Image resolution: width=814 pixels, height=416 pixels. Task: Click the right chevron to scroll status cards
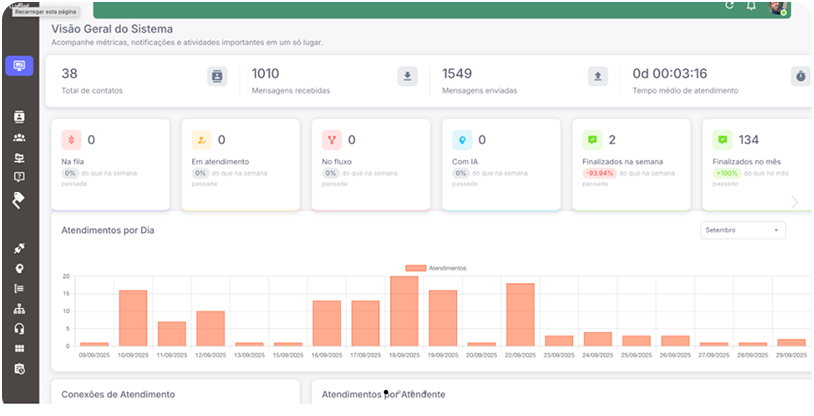(795, 202)
